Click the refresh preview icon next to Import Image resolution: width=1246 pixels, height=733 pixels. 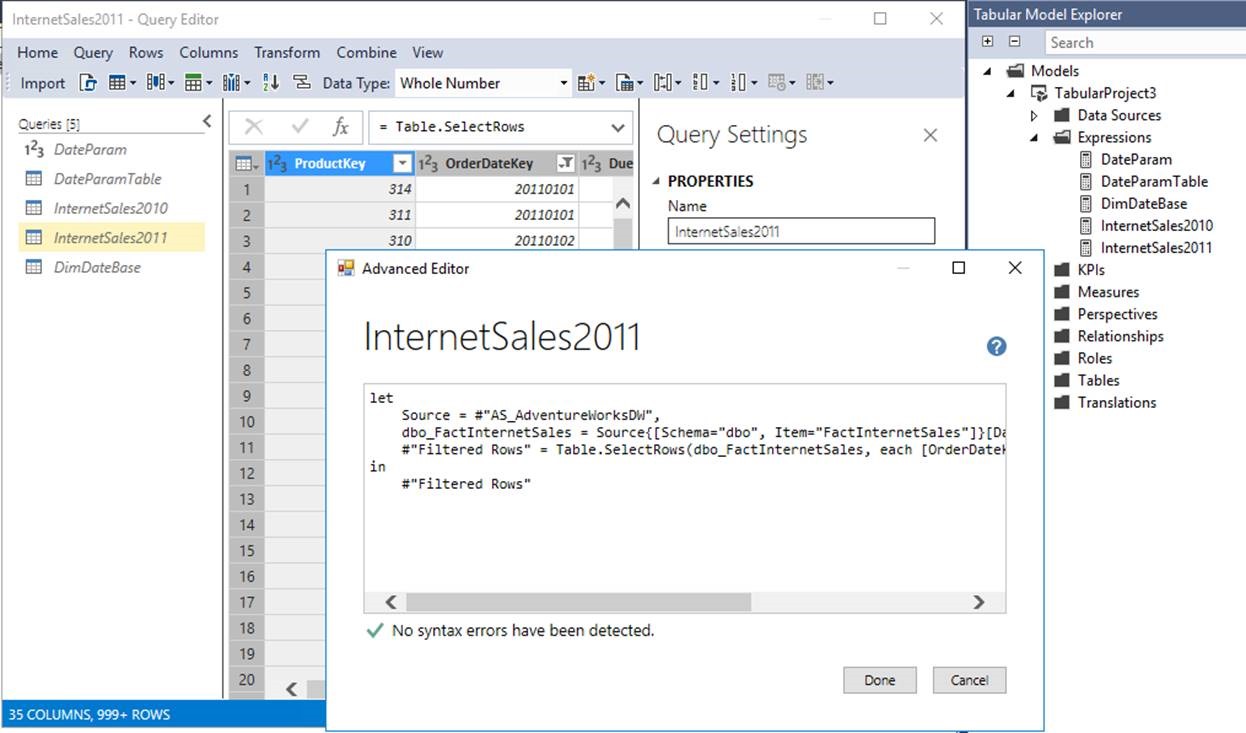click(88, 83)
